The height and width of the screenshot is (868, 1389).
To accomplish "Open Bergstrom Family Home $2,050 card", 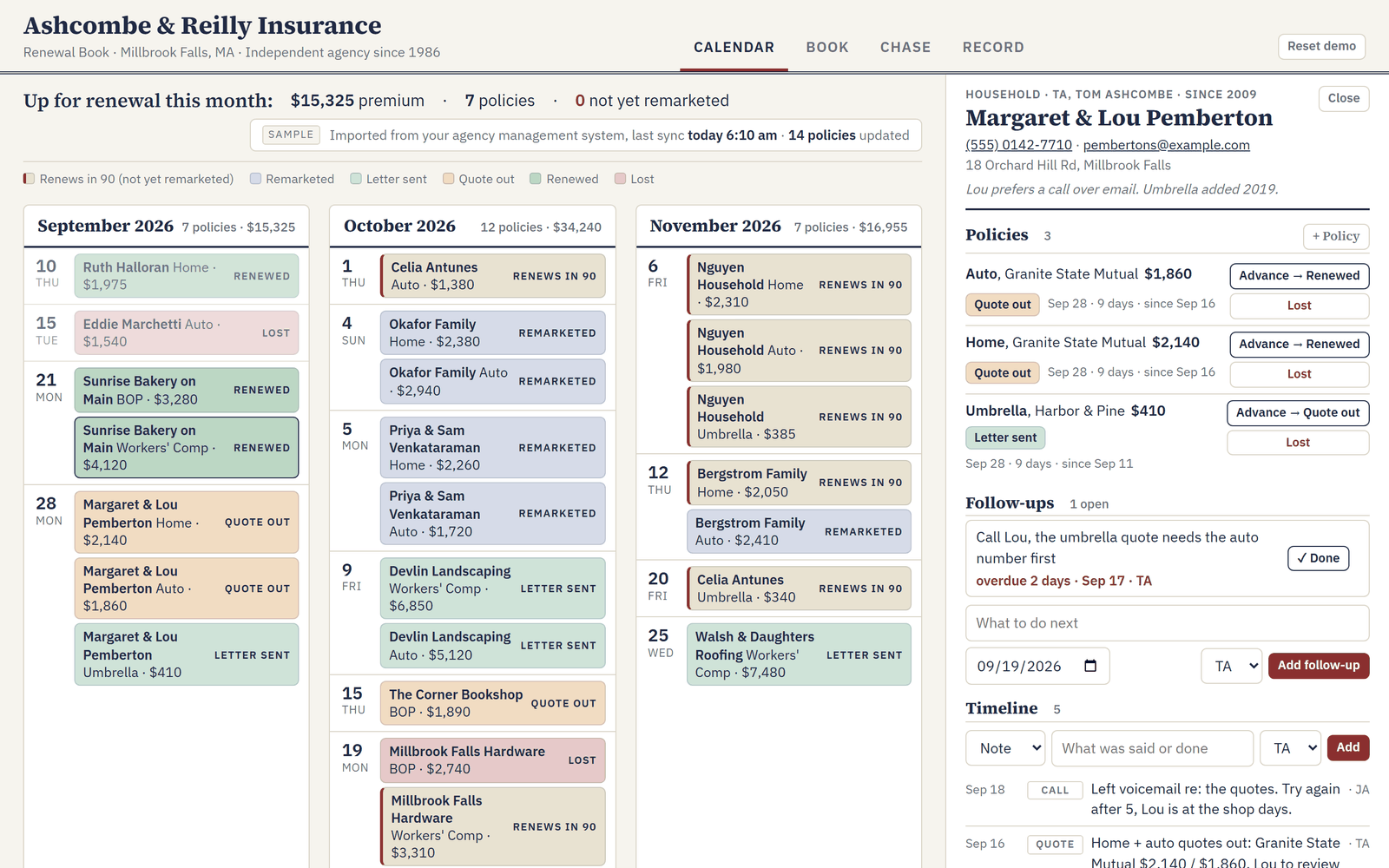I will 799,483.
